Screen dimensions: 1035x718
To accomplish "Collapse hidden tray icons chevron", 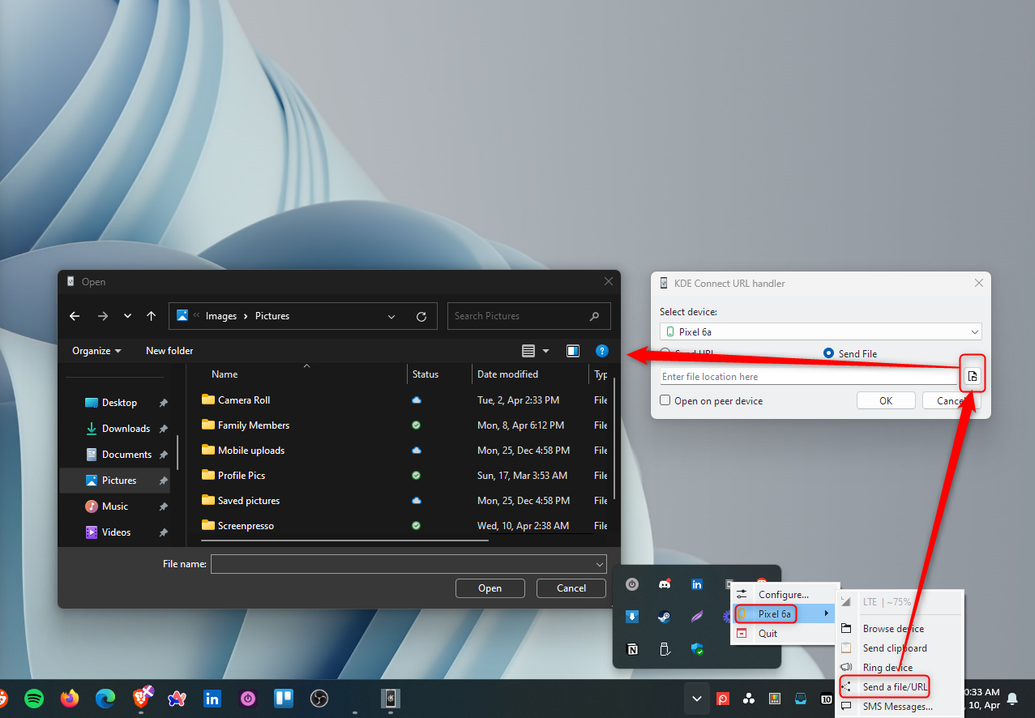I will 696,698.
